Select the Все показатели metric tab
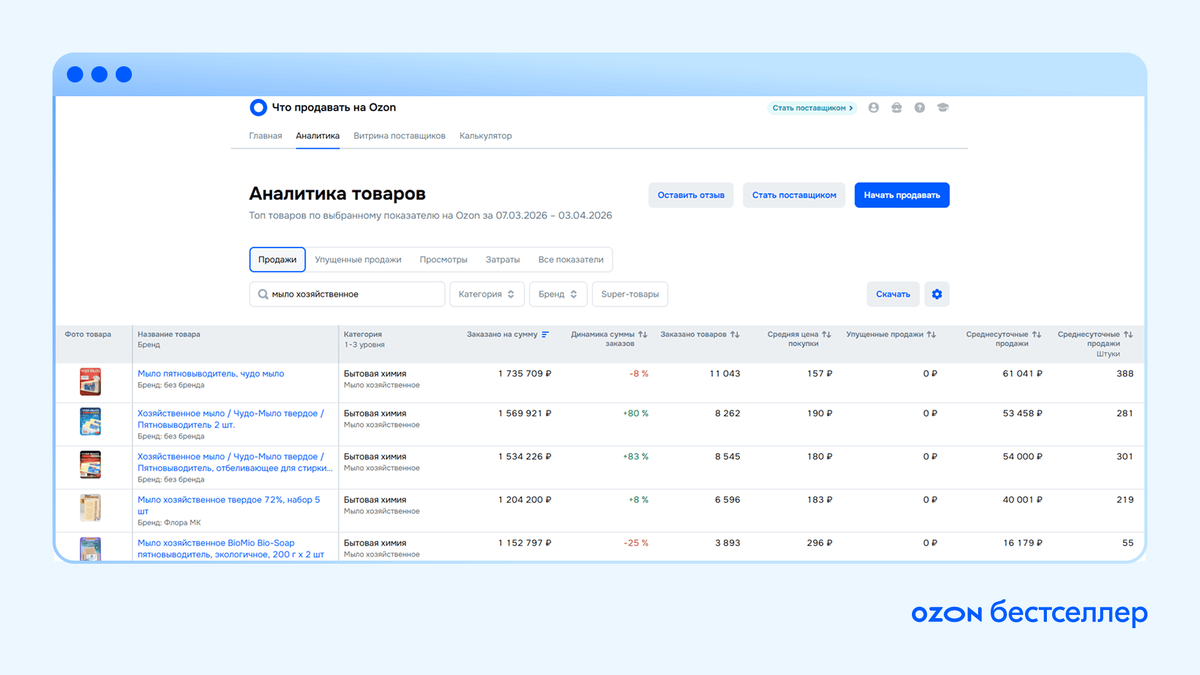The image size is (1200, 675). point(570,259)
